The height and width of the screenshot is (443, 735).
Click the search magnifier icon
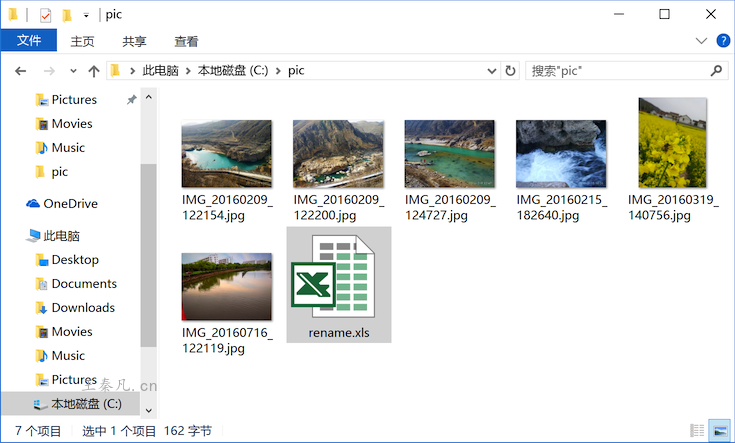[x=716, y=71]
